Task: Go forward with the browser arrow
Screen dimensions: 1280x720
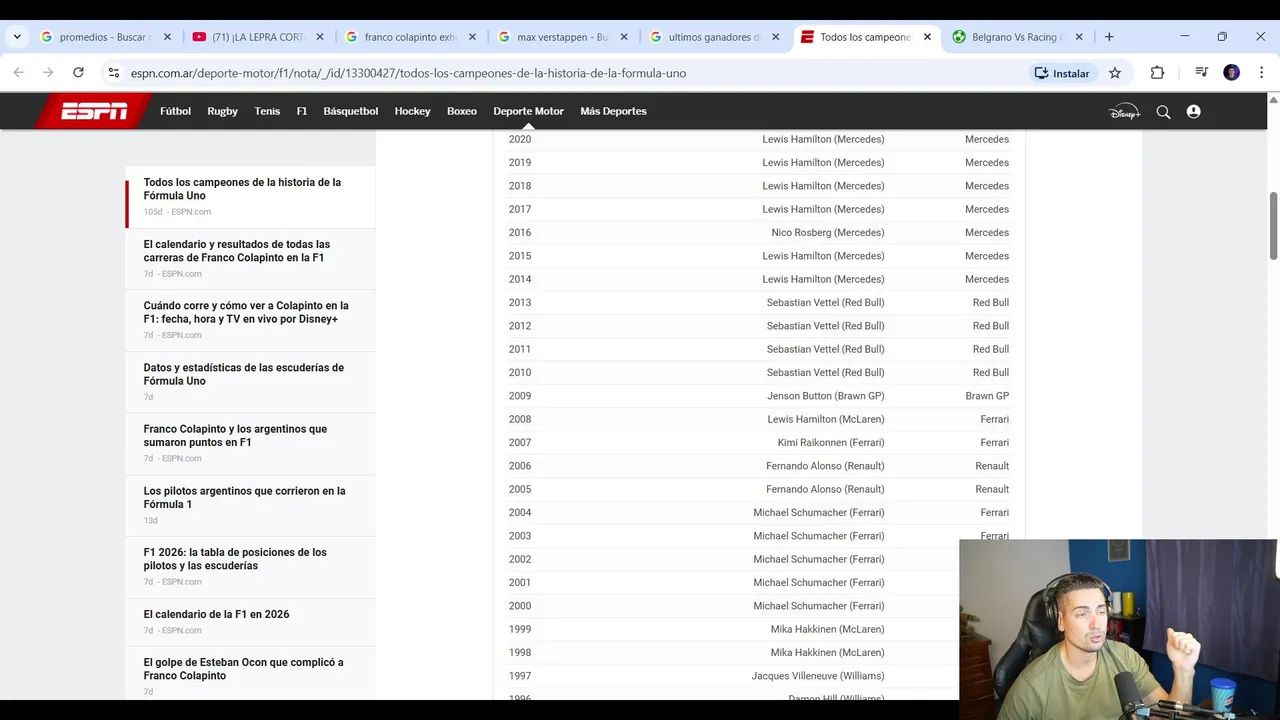Action: (48, 73)
